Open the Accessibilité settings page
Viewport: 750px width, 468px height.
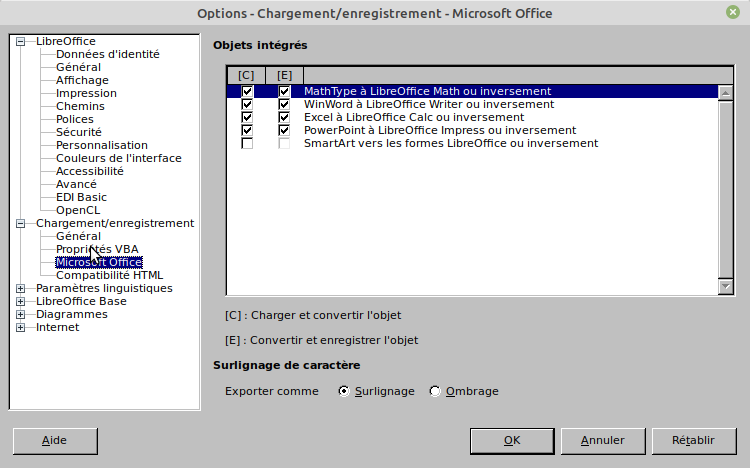[89, 171]
